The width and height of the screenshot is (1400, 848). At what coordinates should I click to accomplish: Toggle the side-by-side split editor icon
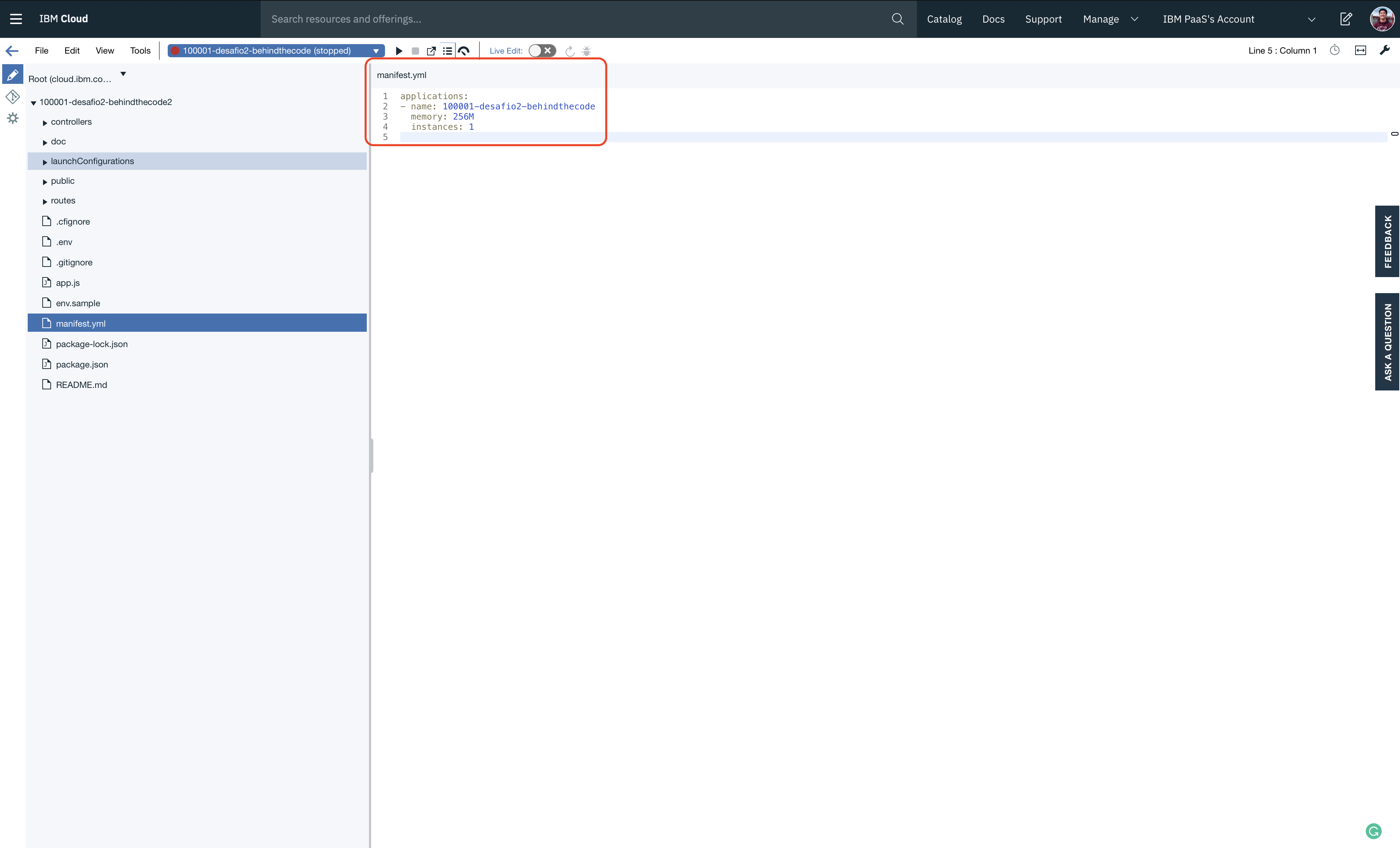(x=1360, y=51)
